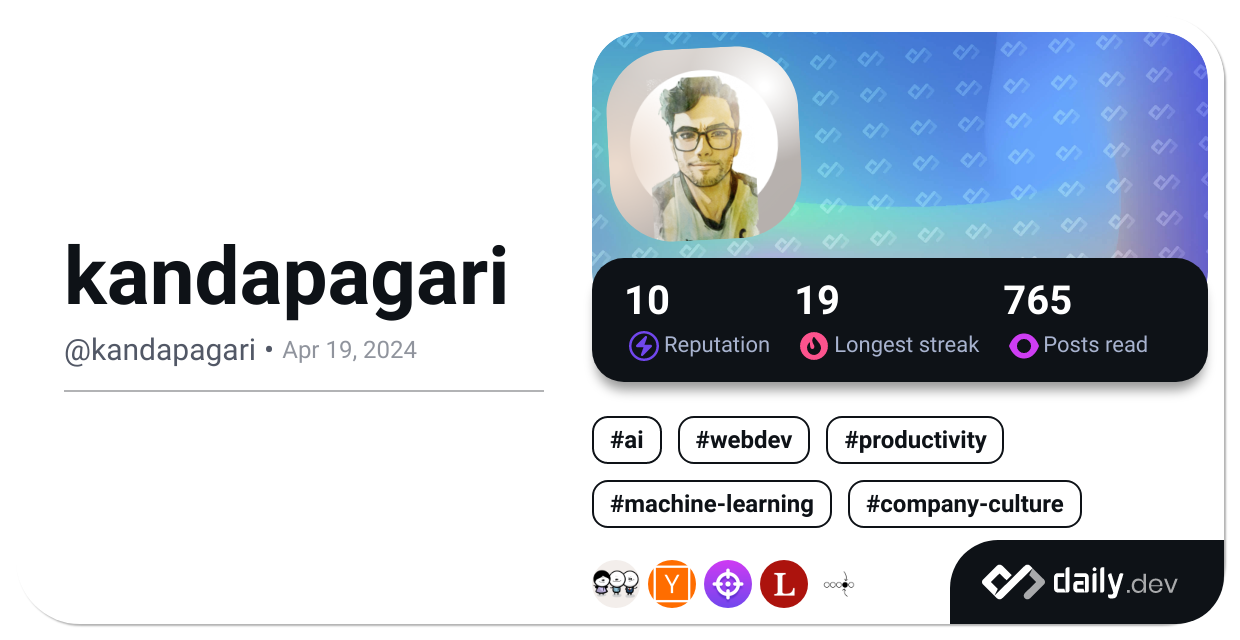The height and width of the screenshot is (640, 1240).
Task: Click the 19 Longest streak number
Action: pos(817,301)
